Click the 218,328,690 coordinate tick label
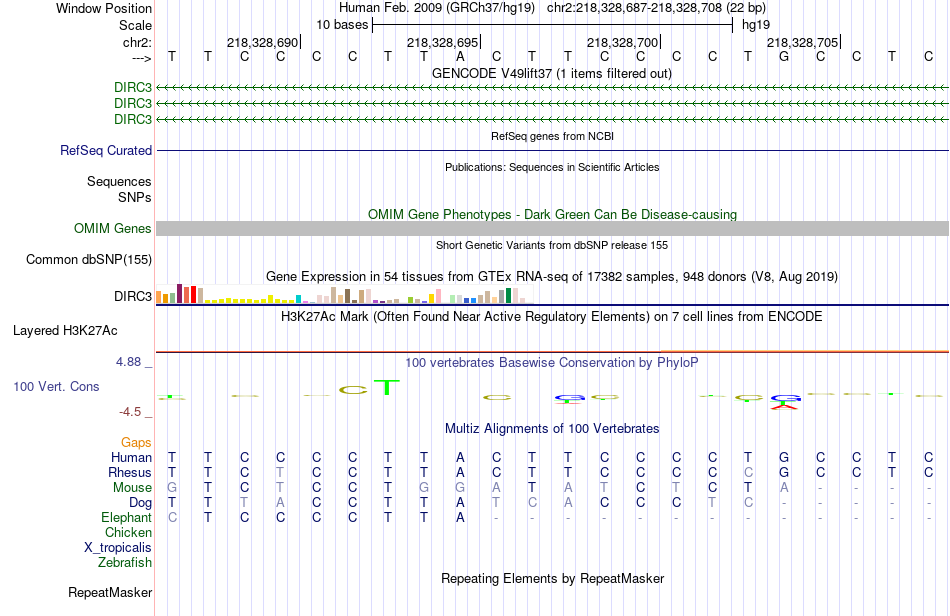The image size is (950, 616). tap(262, 42)
